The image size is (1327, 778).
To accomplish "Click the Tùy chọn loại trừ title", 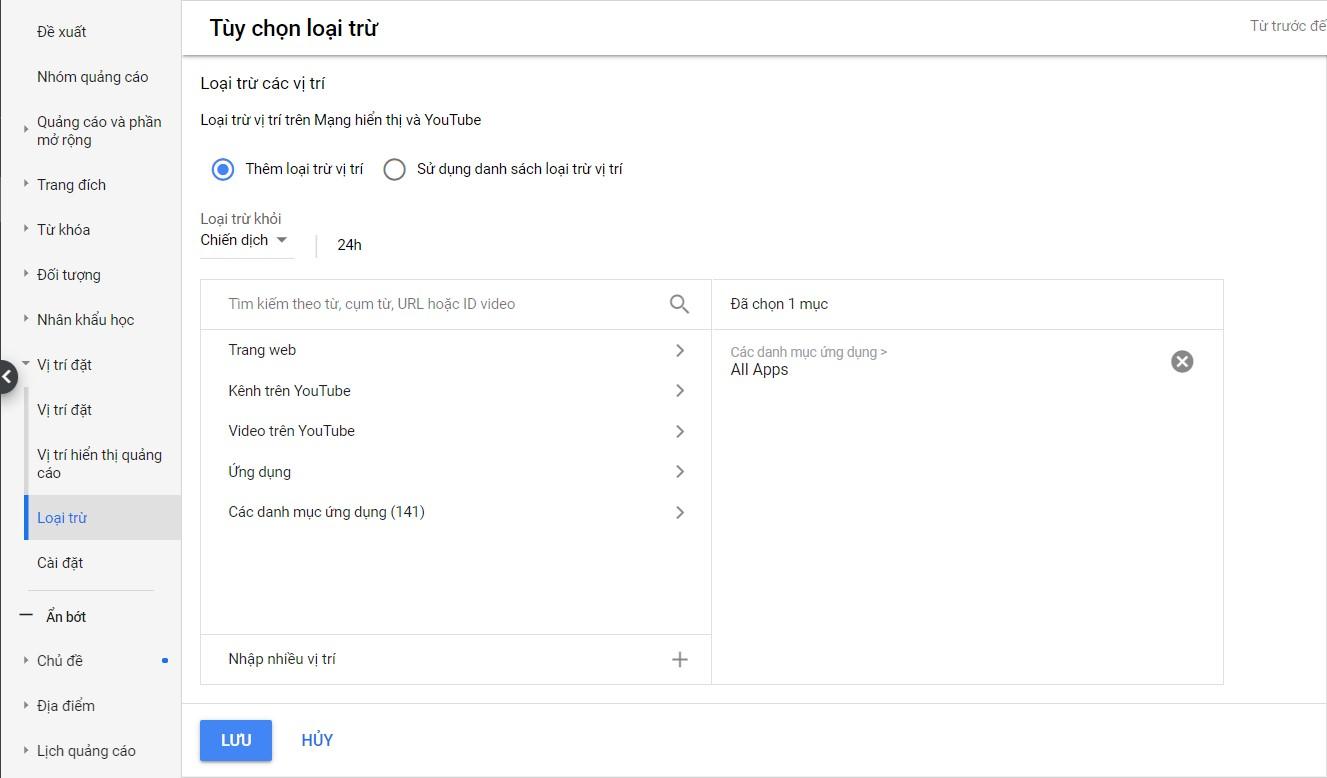I will click(x=293, y=28).
